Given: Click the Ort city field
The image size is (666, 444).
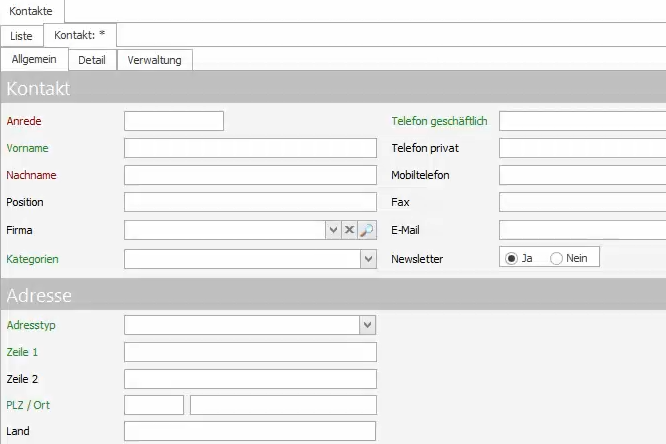Looking at the screenshot, I should 283,405.
